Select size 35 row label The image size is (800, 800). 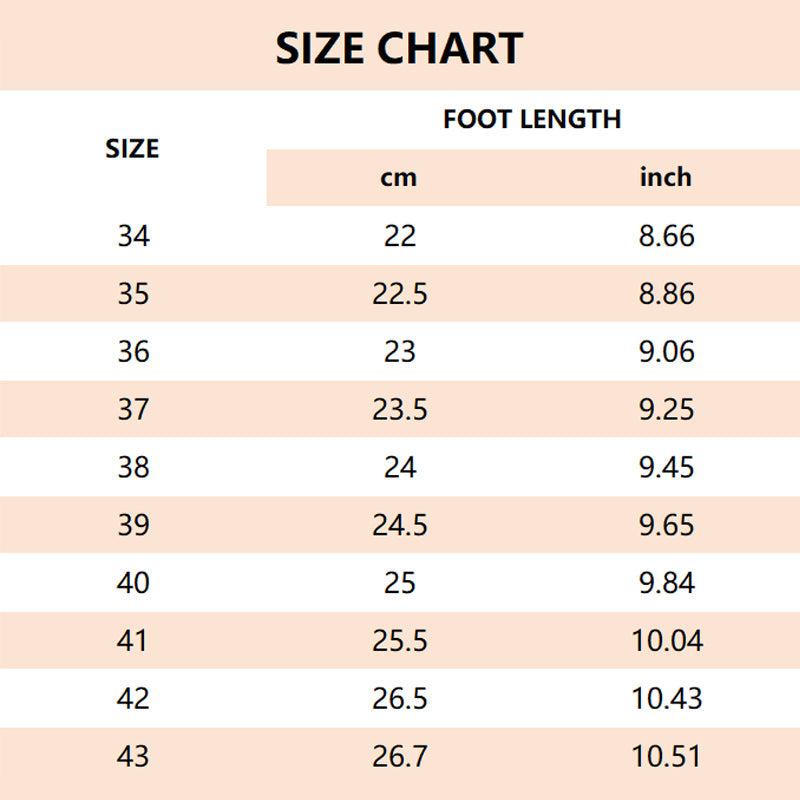[x=133, y=294]
